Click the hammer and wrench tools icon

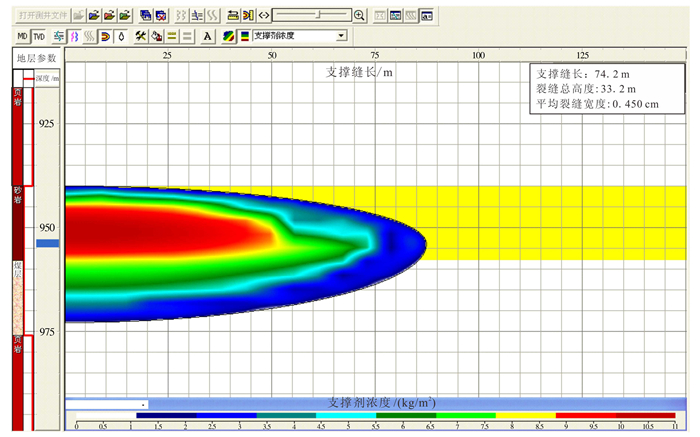pos(141,36)
